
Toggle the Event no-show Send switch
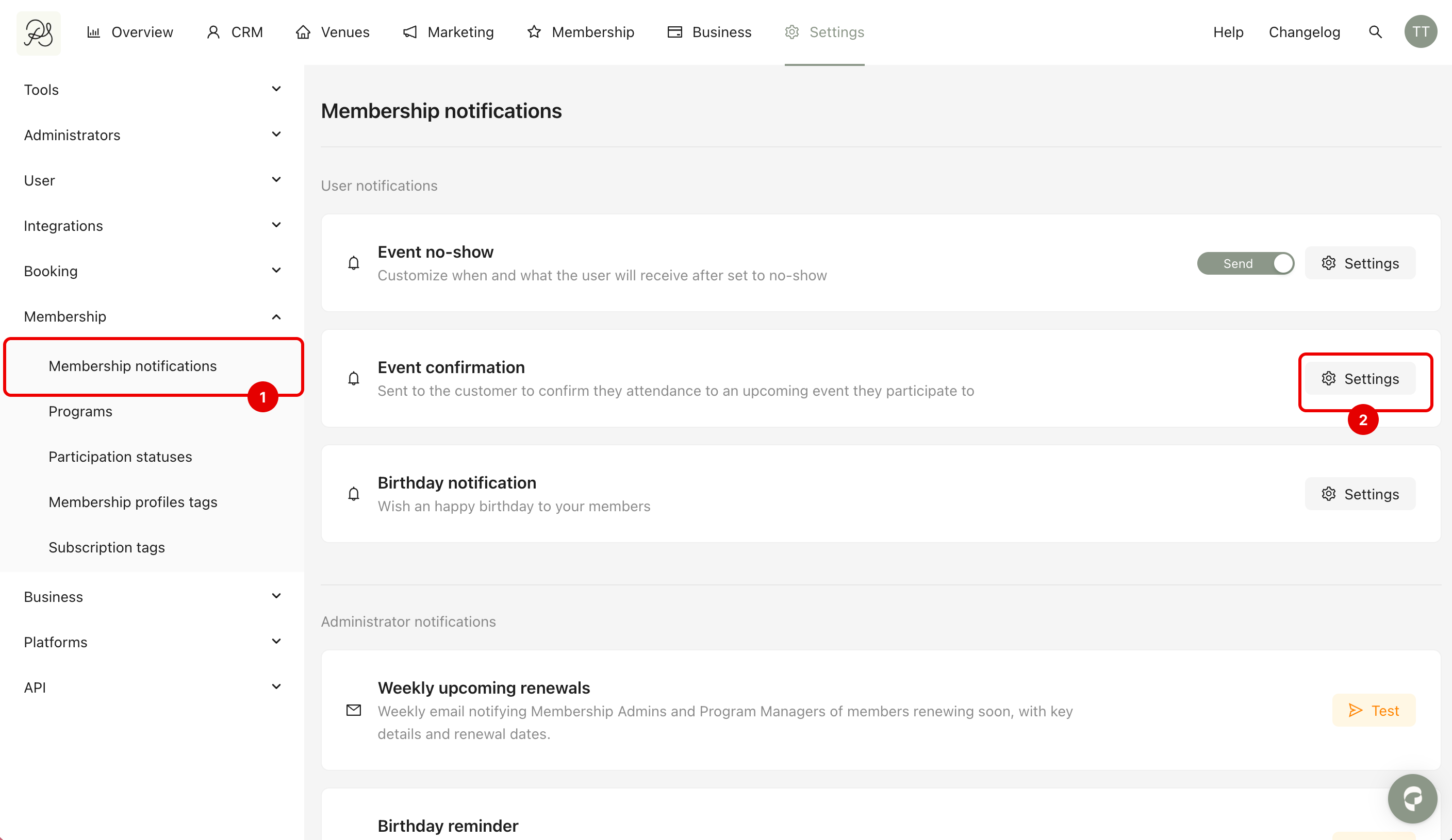pos(1245,263)
